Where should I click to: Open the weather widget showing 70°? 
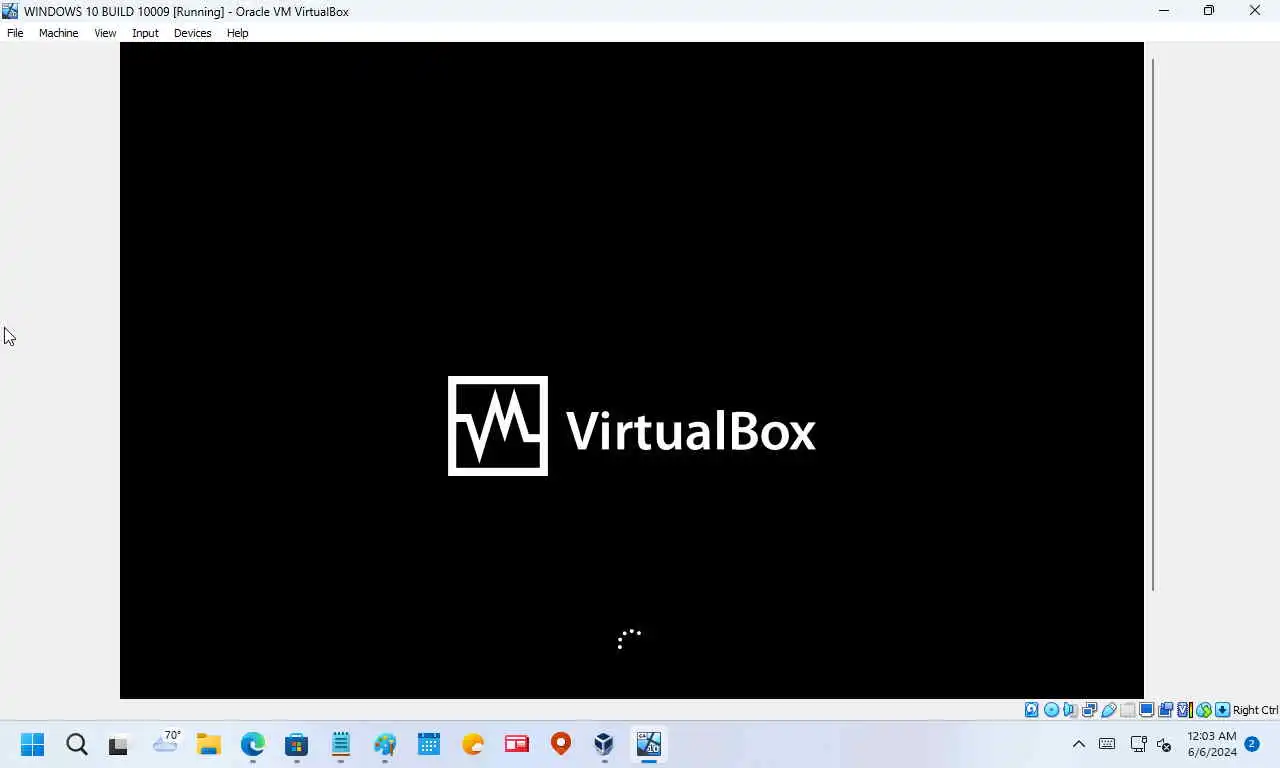[x=166, y=743]
